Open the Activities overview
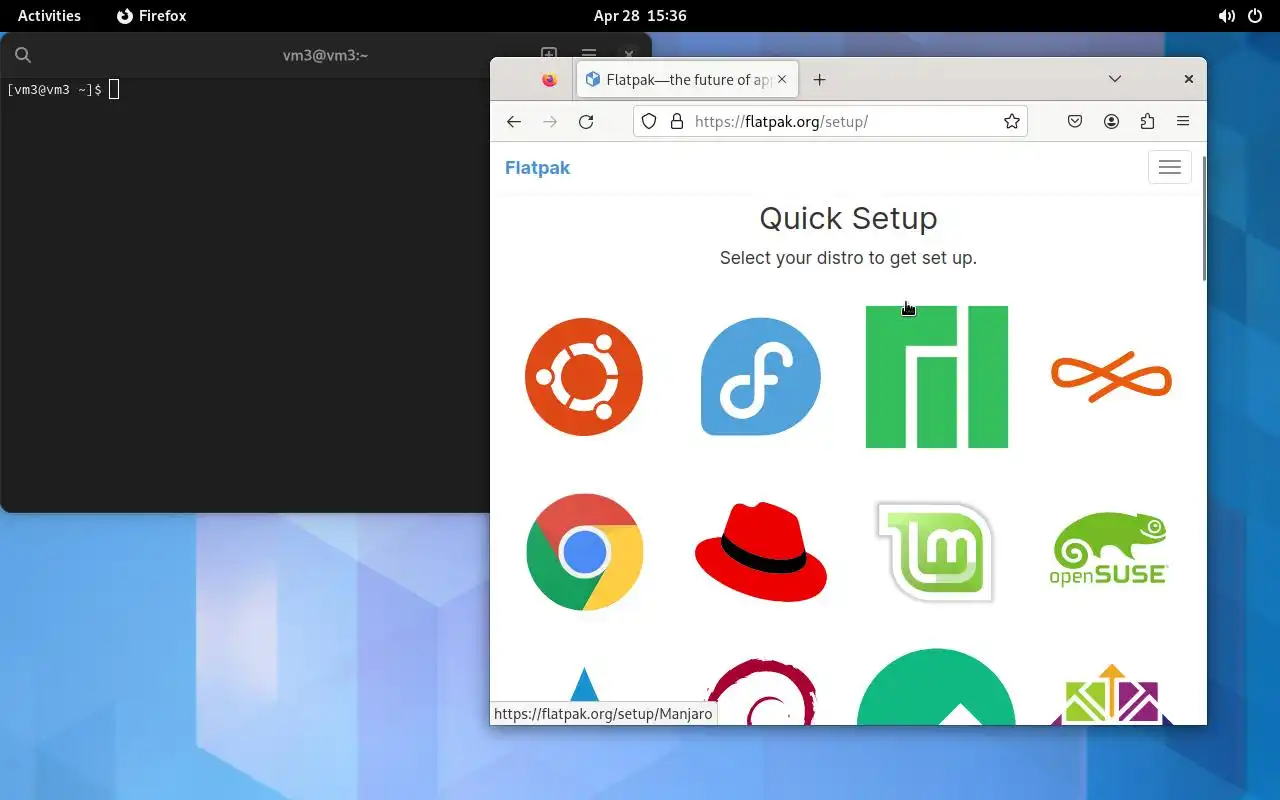The height and width of the screenshot is (800, 1280). [x=49, y=16]
